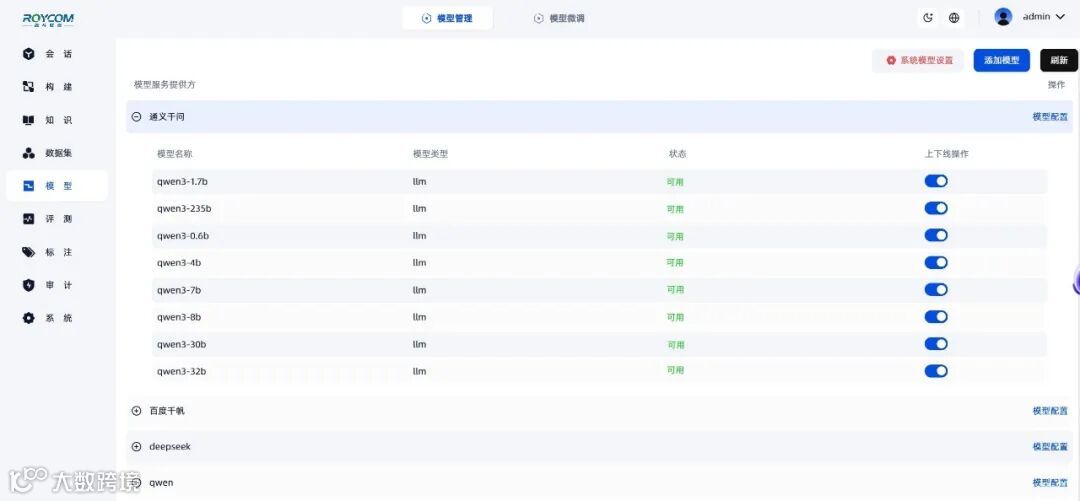Expand the 百度千帆 provider group
The height and width of the screenshot is (501, 1080).
(136, 411)
